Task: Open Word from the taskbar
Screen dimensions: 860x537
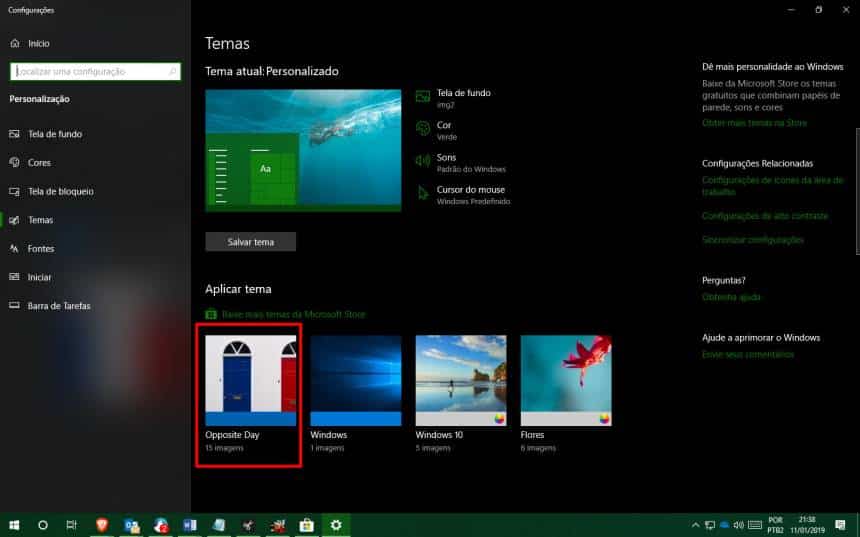Action: (190, 525)
